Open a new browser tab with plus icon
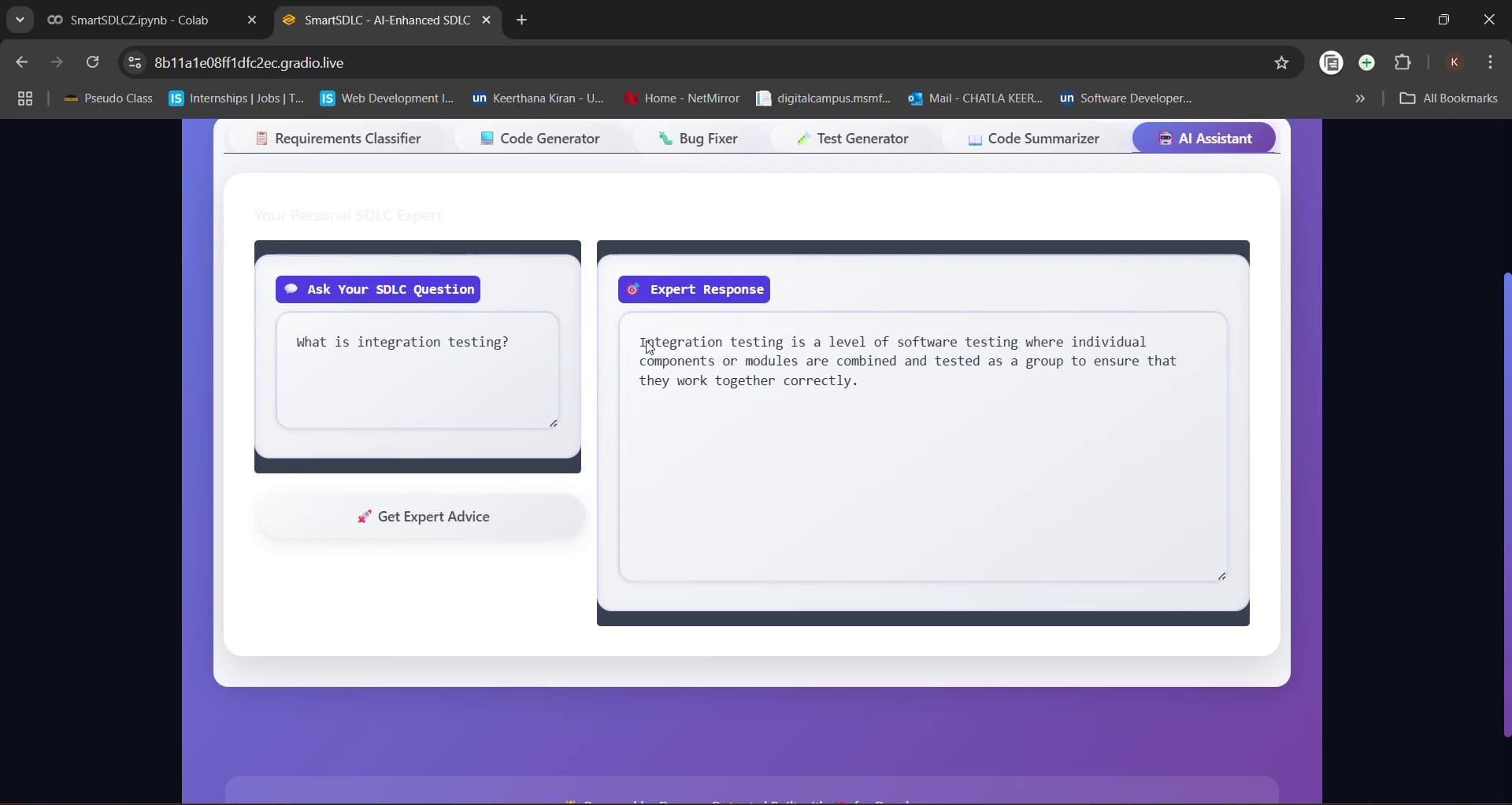The width and height of the screenshot is (1512, 805). click(x=522, y=20)
